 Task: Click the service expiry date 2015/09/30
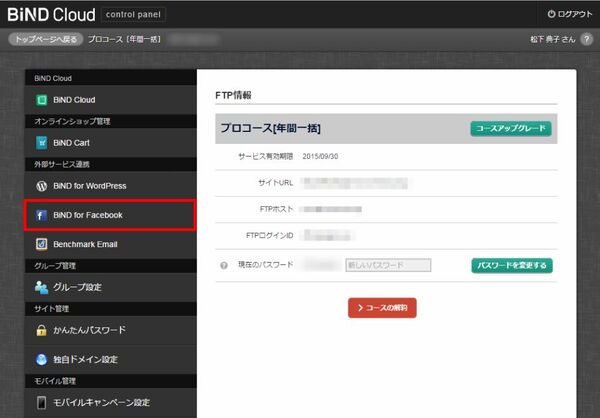click(320, 157)
